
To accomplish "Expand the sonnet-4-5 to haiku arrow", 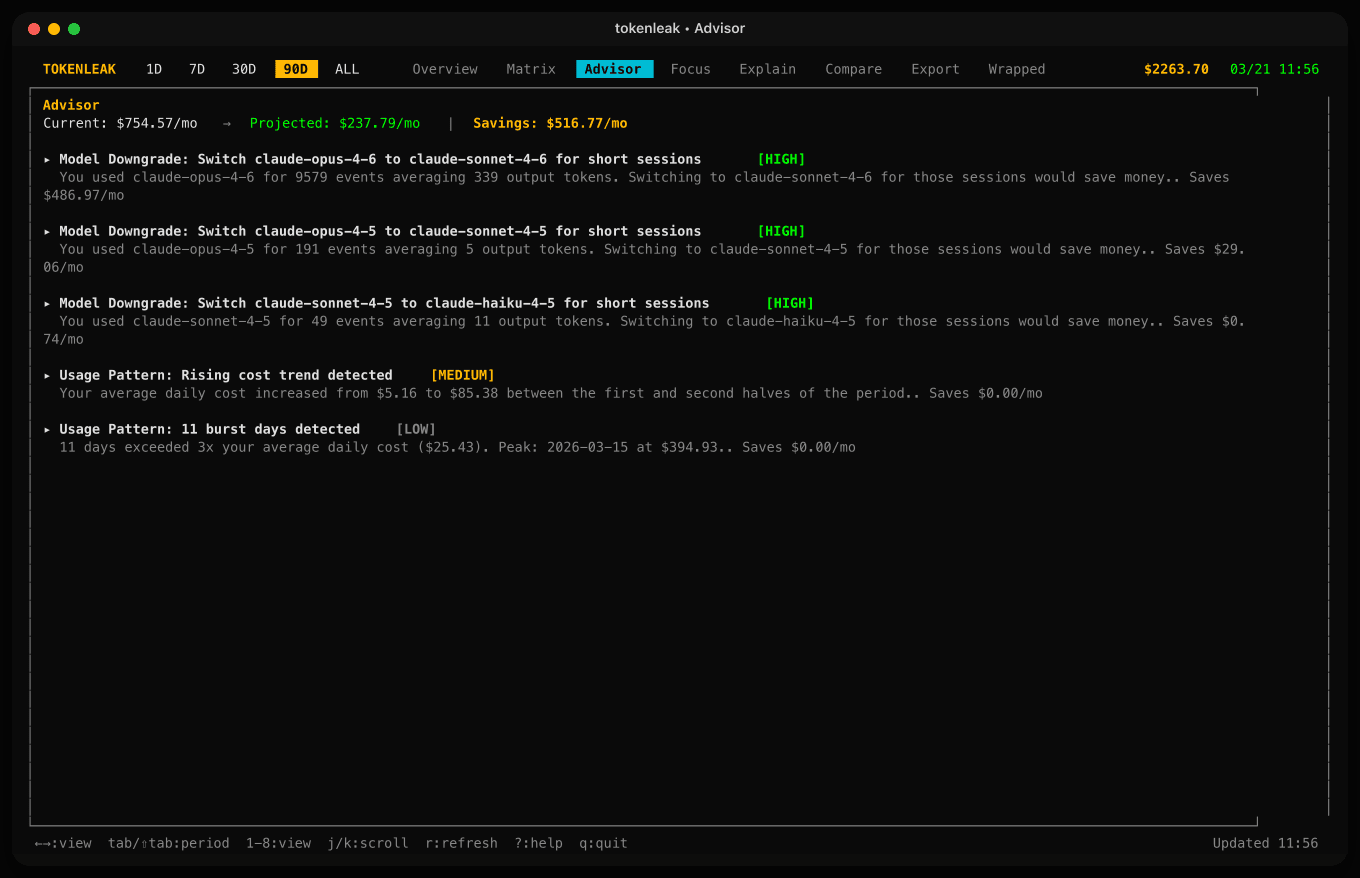I will pyautogui.click(x=47, y=303).
